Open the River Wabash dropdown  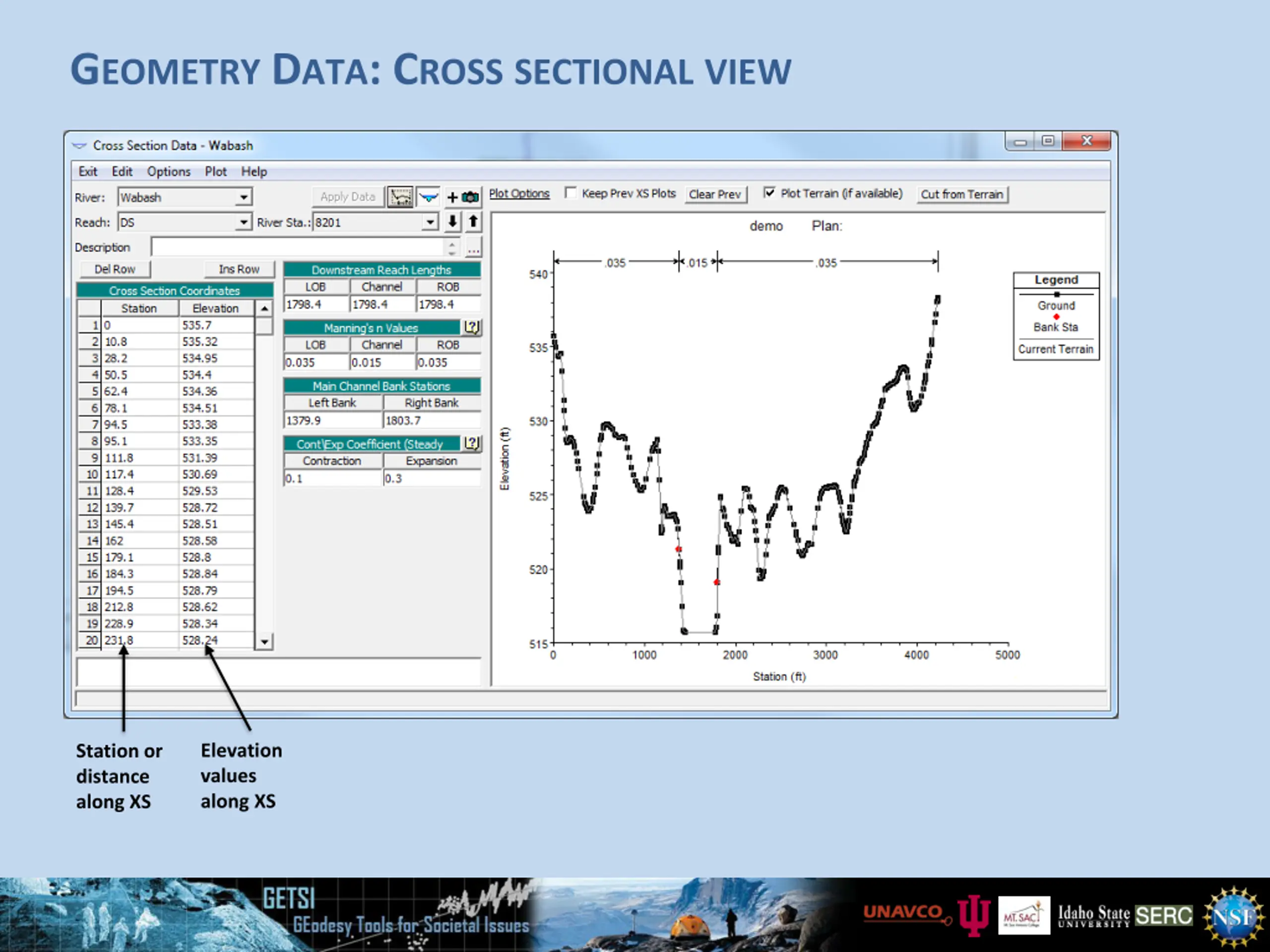(244, 197)
